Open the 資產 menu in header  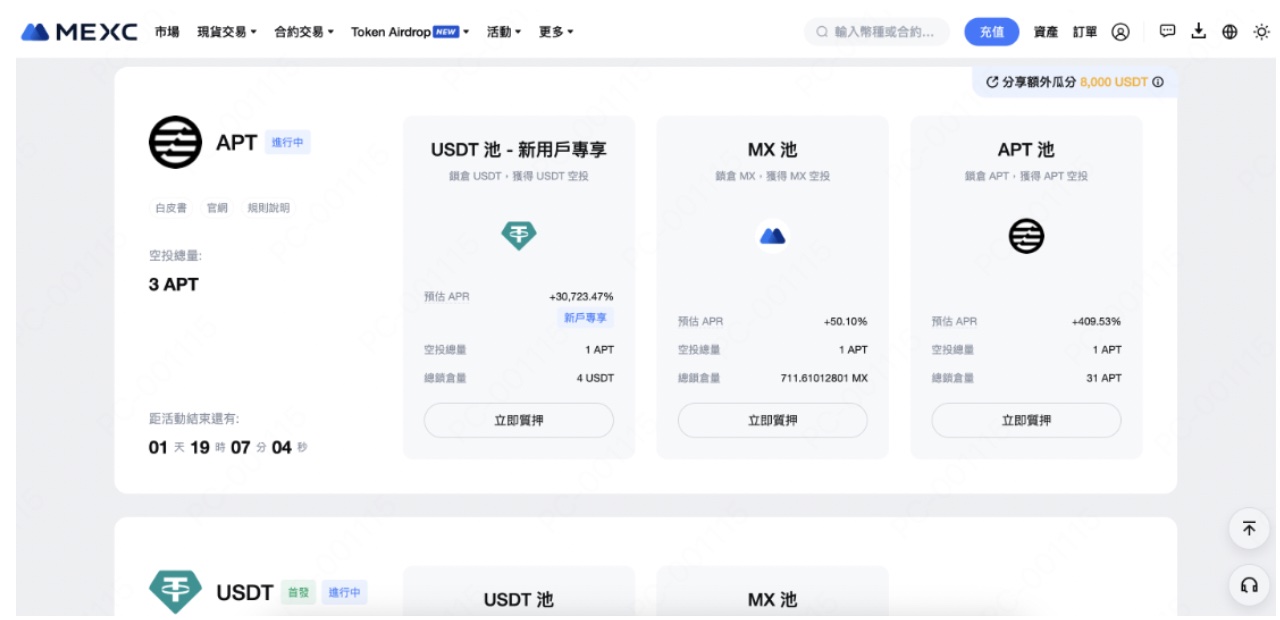click(x=1046, y=32)
